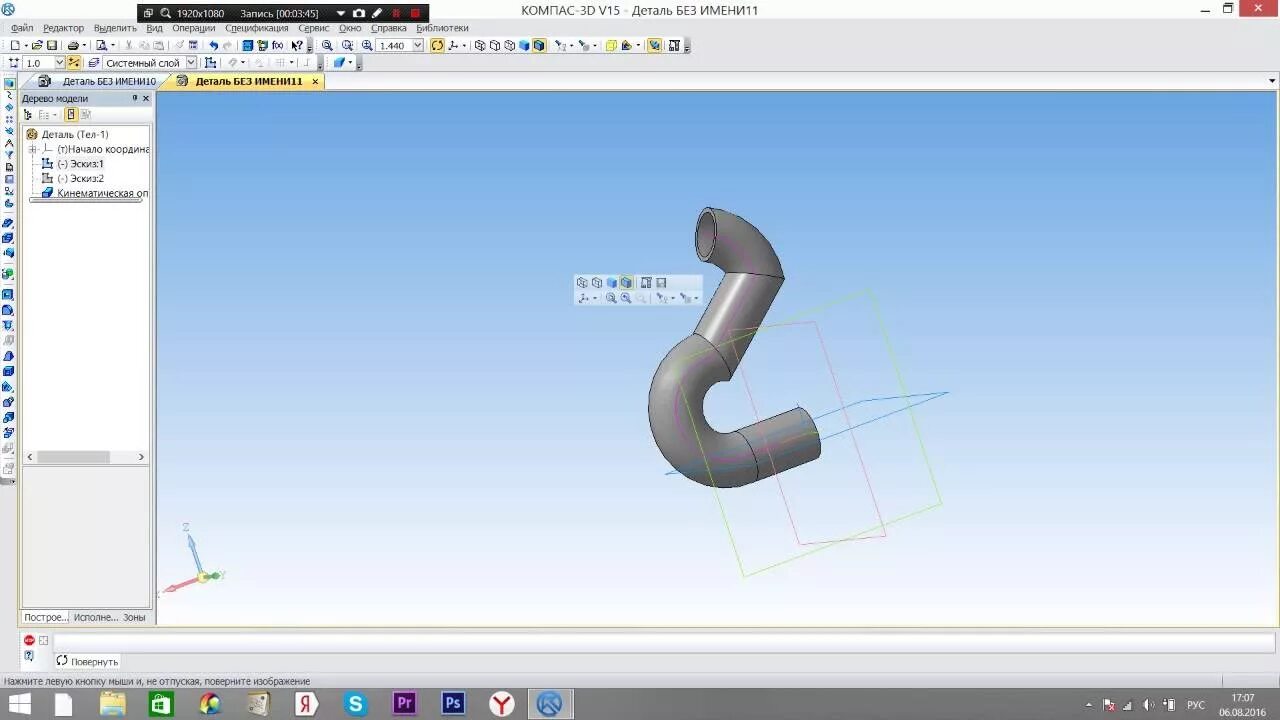Open Photoshop from the taskbar
Screen dimensions: 1280x720
[453, 704]
